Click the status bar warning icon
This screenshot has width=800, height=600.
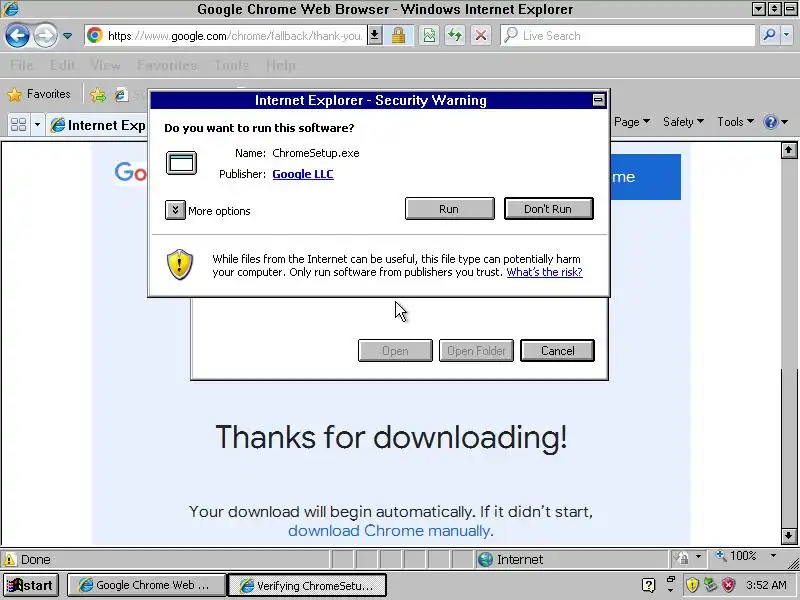[x=10, y=560]
